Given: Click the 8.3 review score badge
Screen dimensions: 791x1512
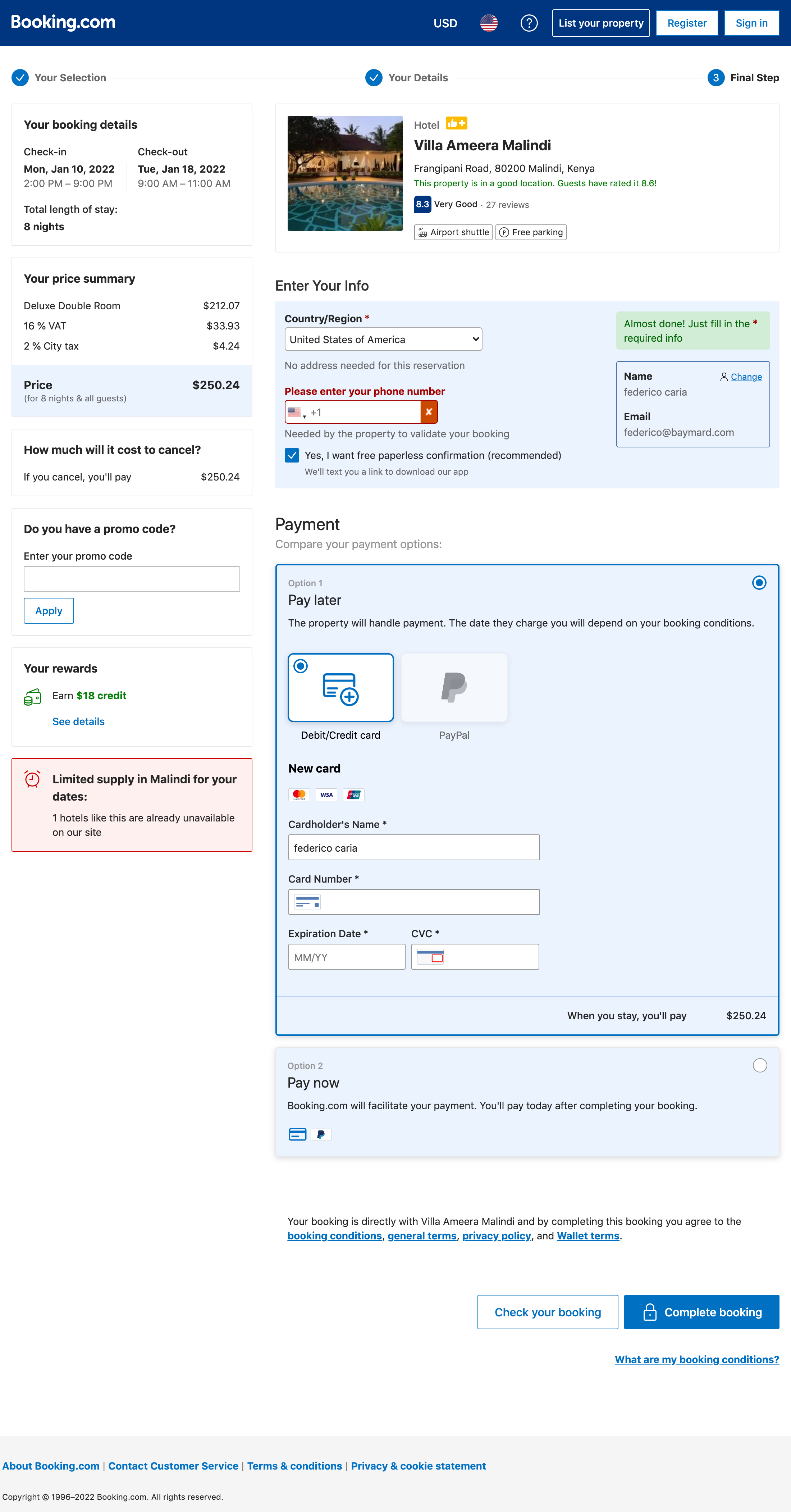Looking at the screenshot, I should tap(422, 204).
